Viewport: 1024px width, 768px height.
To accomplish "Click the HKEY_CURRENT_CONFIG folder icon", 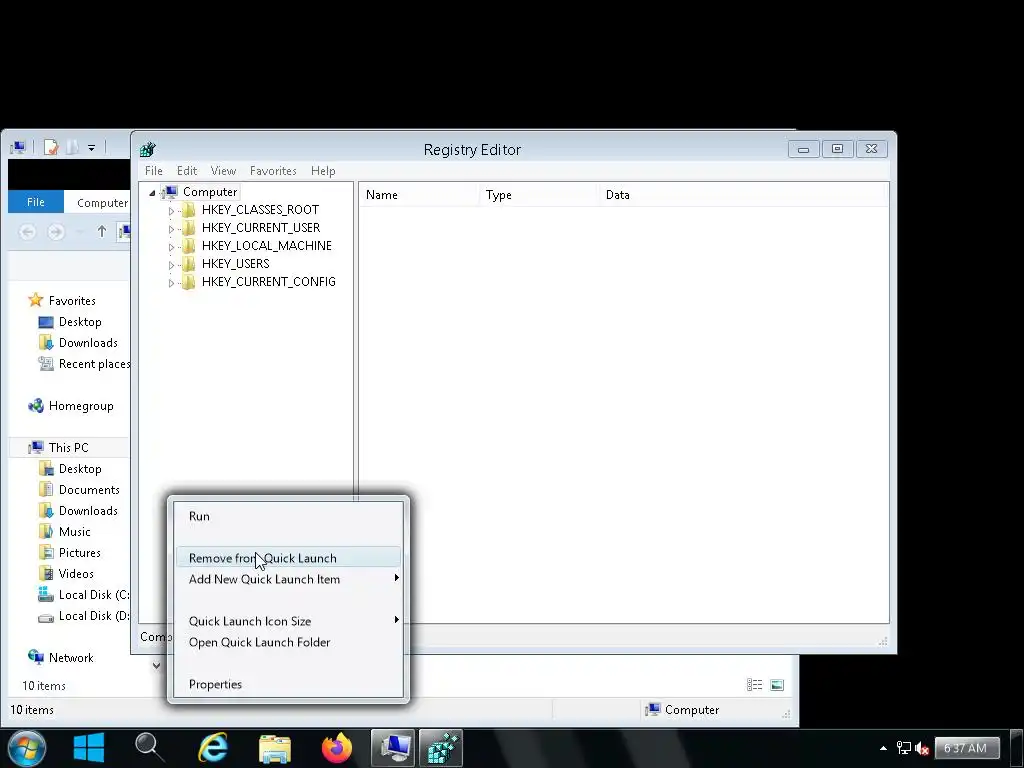I will pyautogui.click(x=189, y=282).
